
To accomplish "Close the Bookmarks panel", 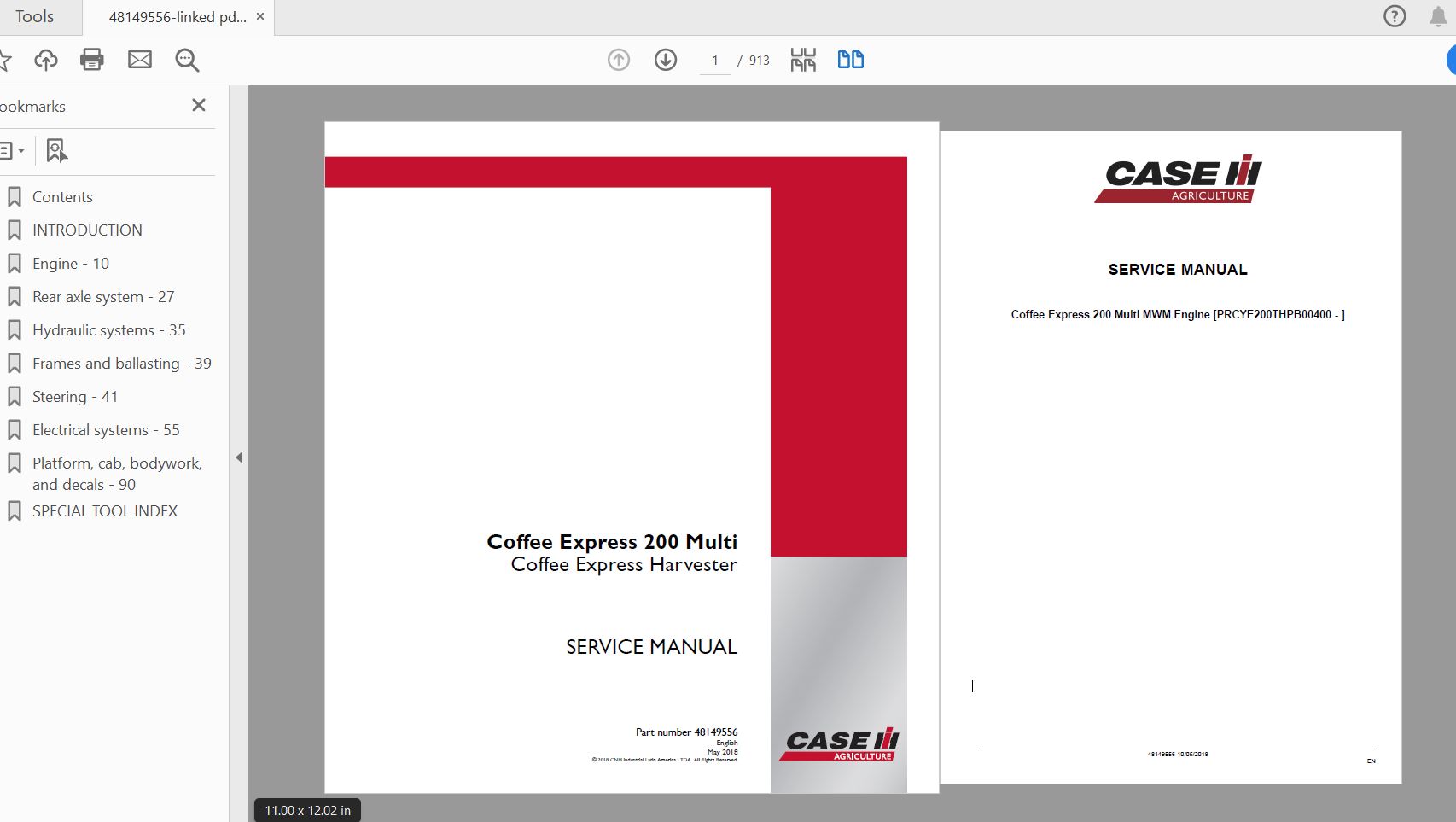I will [199, 105].
